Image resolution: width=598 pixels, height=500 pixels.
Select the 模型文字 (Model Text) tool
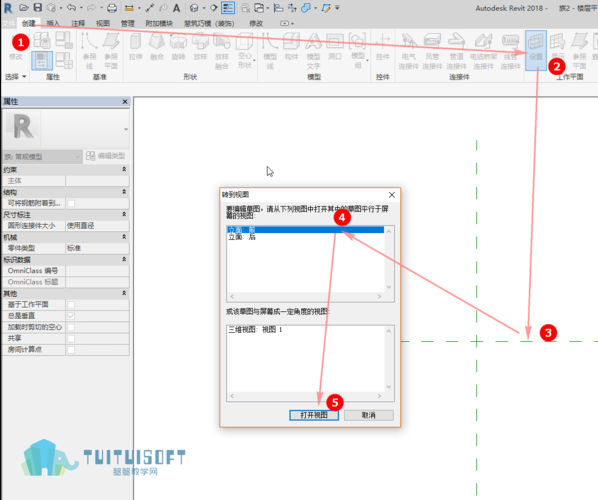coord(313,51)
